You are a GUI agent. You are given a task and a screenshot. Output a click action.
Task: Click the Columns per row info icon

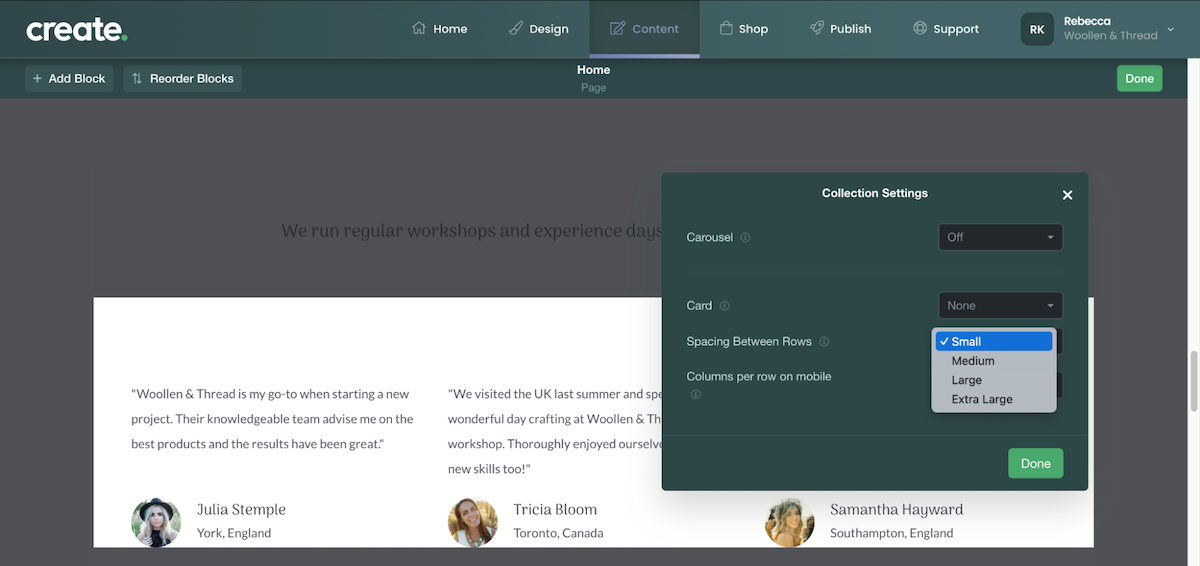[695, 395]
